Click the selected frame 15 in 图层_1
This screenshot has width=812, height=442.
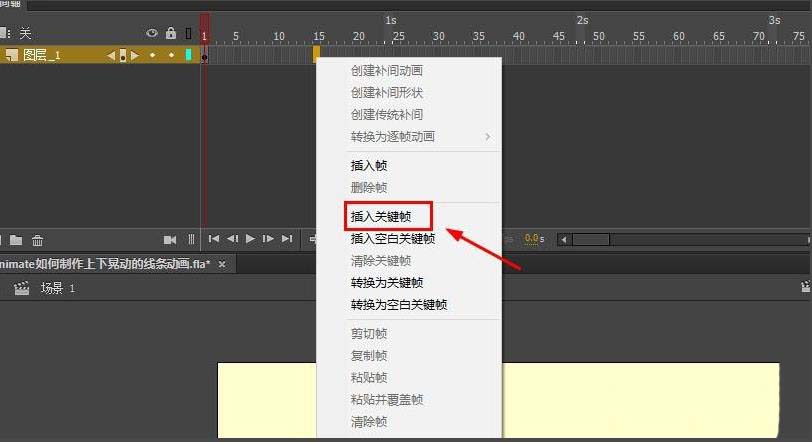(316, 54)
